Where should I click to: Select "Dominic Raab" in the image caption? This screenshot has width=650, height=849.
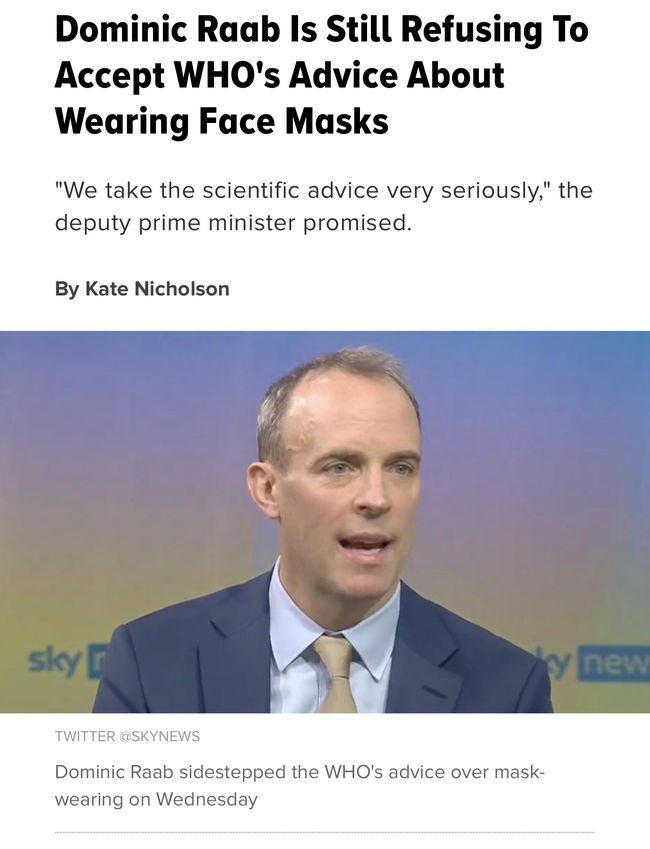tap(114, 772)
